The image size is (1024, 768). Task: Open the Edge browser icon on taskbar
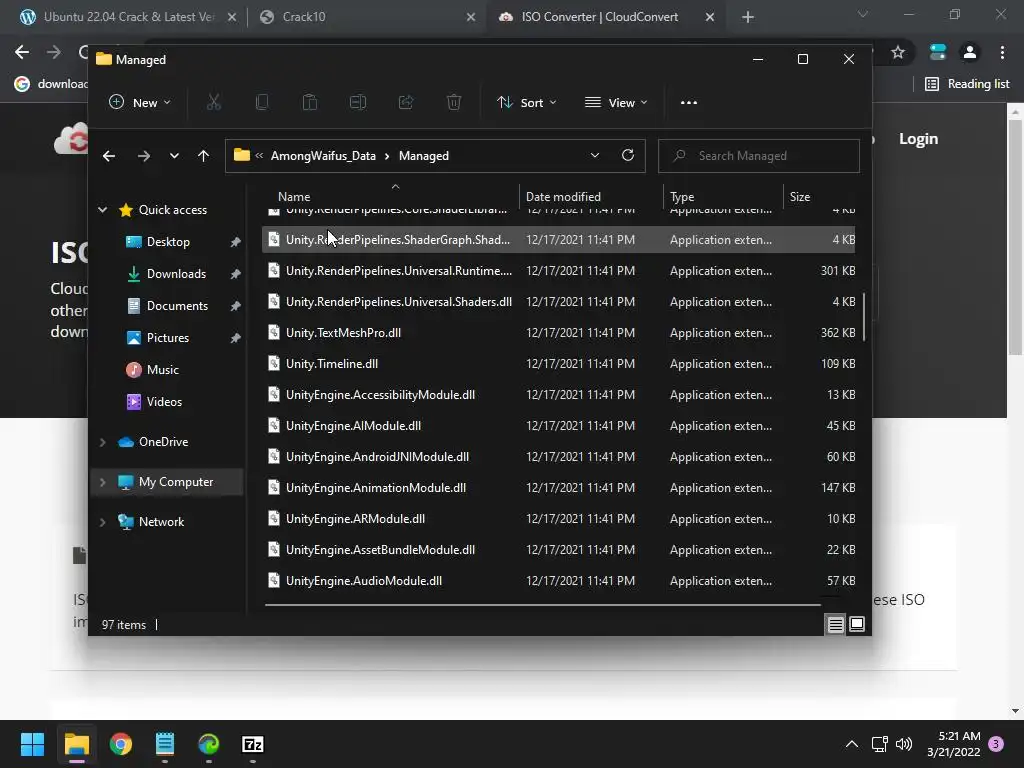[209, 744]
